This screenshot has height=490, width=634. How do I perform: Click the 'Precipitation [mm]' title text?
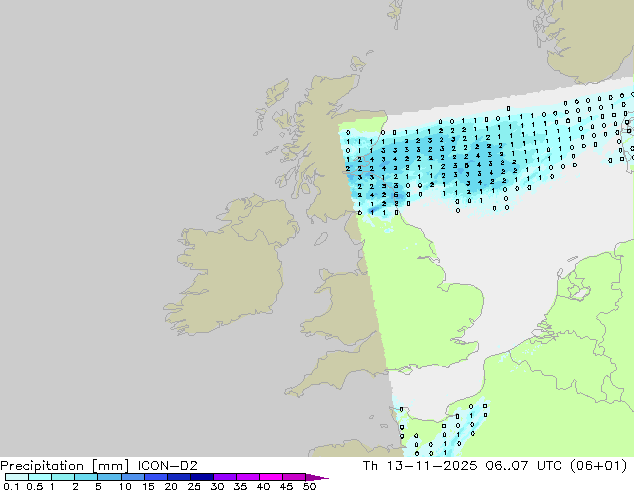(x=65, y=466)
